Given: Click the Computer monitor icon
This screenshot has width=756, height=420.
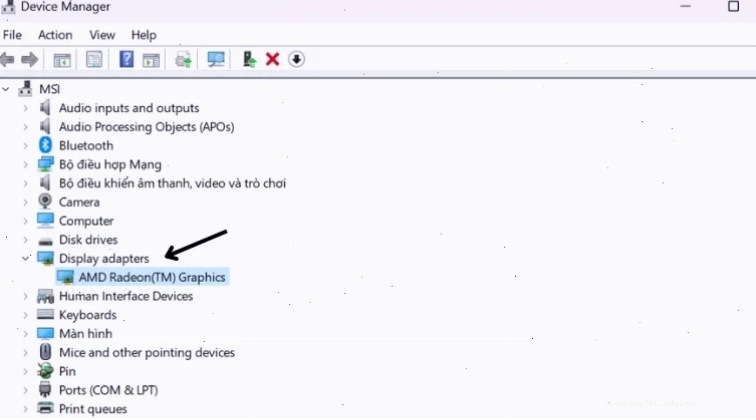Looking at the screenshot, I should click(x=45, y=220).
